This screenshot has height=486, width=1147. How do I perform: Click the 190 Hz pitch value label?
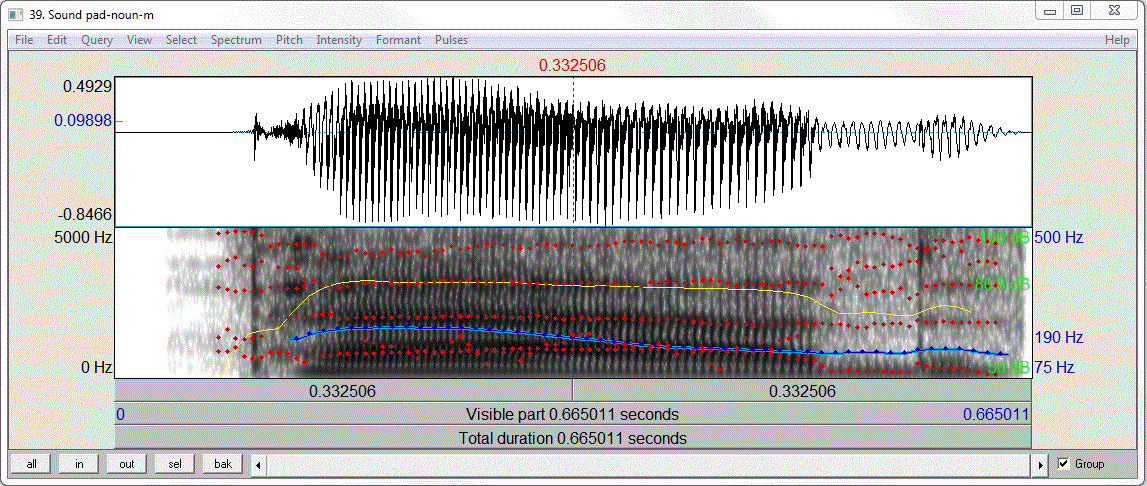point(1058,337)
